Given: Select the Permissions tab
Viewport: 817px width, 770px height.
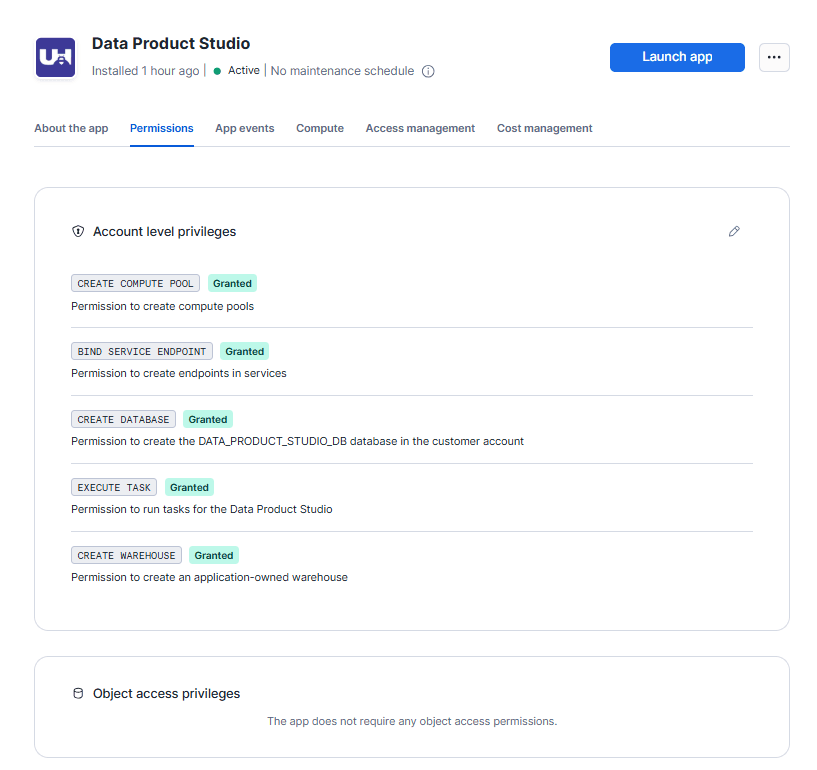Looking at the screenshot, I should click(x=162, y=128).
